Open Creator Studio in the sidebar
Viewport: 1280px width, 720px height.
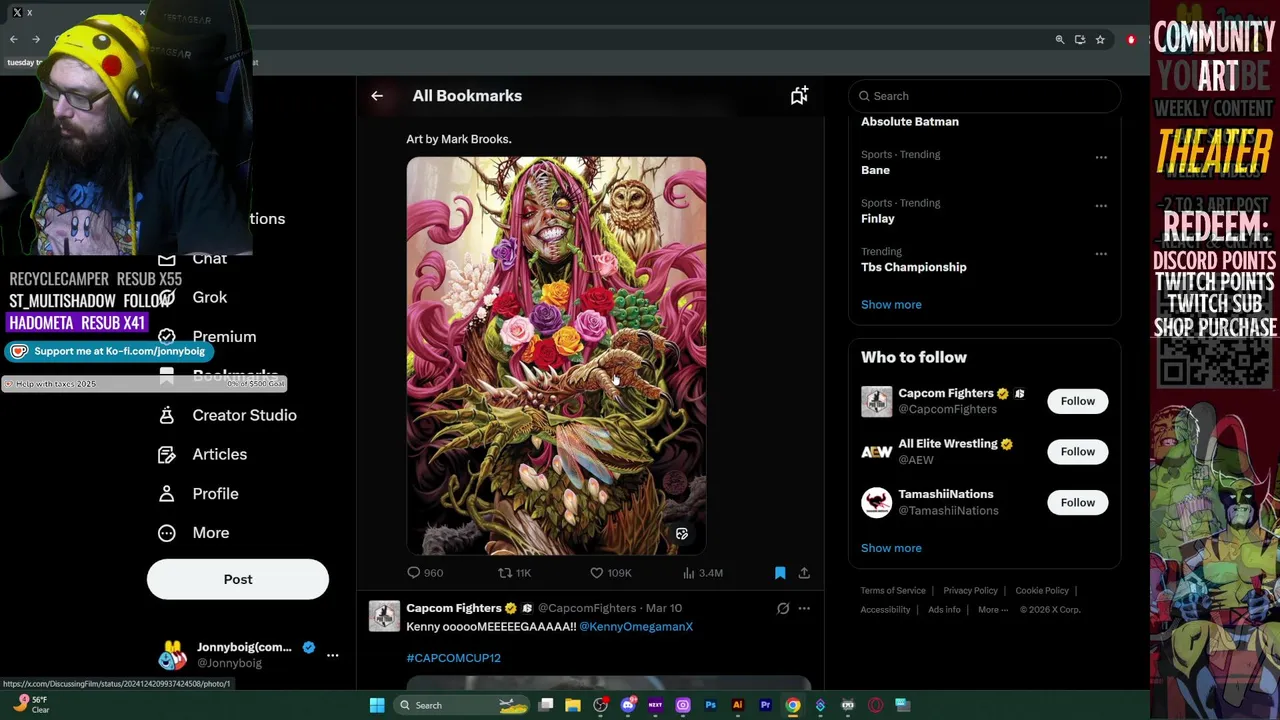coord(244,415)
